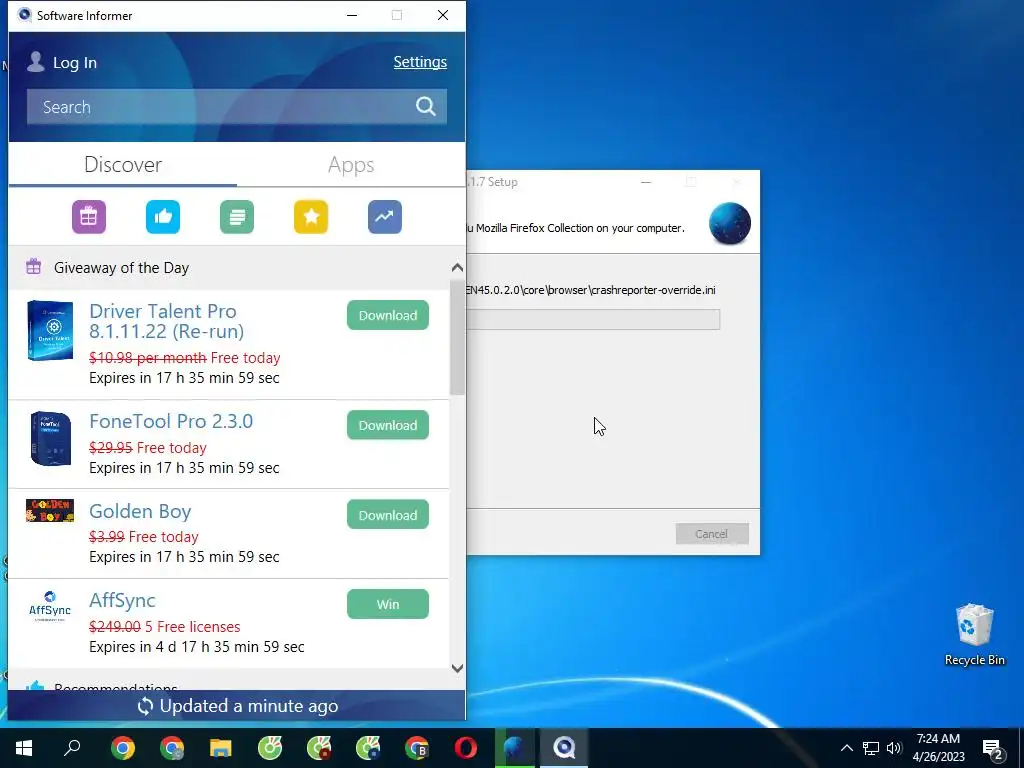This screenshot has width=1024, height=768.
Task: Open the blue trending chart icon
Action: [385, 217]
